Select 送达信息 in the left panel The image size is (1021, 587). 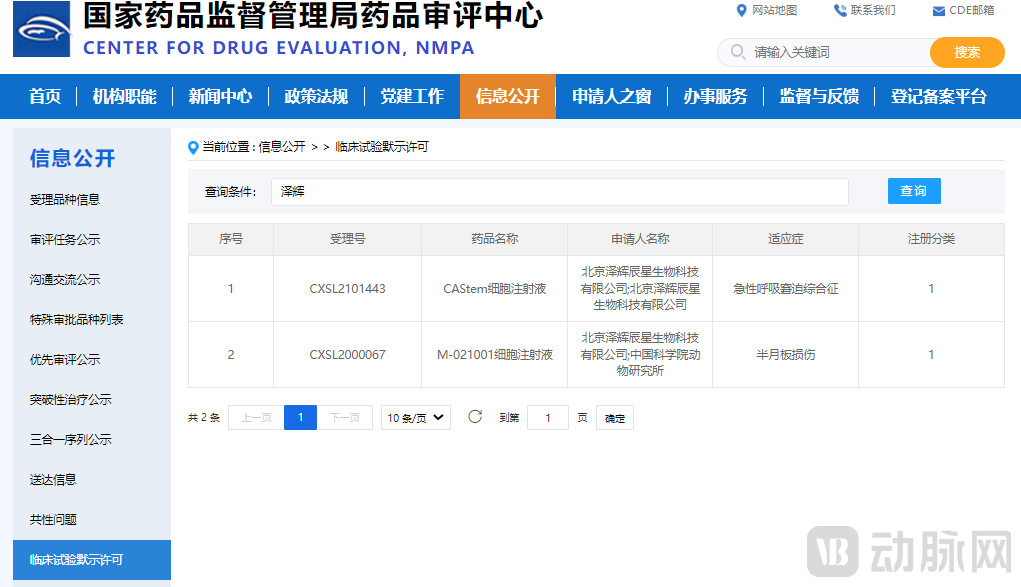click(55, 480)
